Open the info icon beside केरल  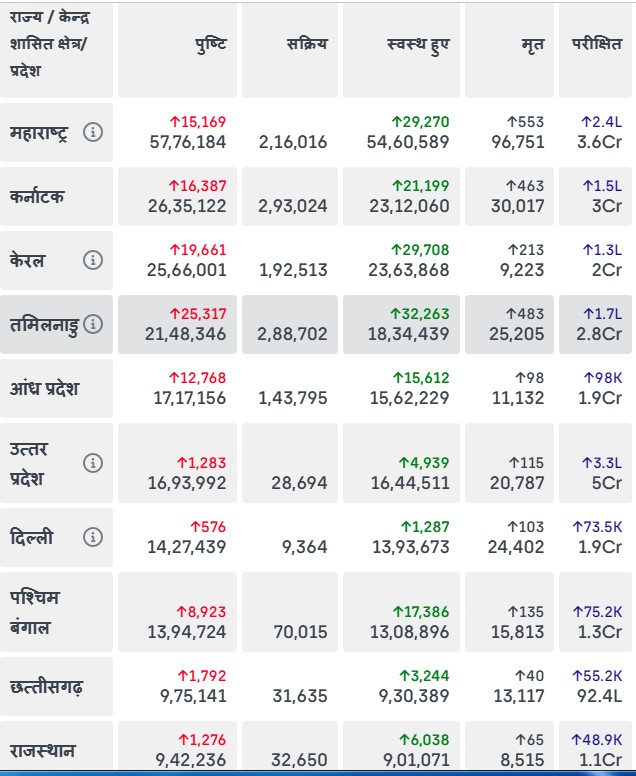point(93,260)
